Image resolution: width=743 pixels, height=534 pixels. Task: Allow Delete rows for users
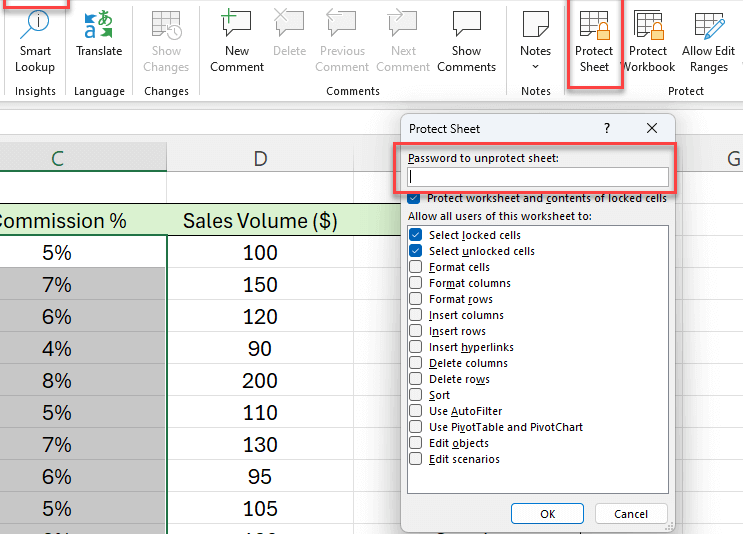click(416, 379)
